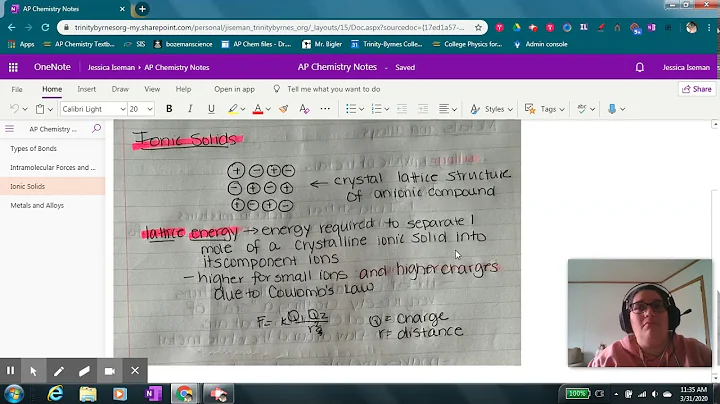The width and height of the screenshot is (720, 404).
Task: Open the Tags dropdown
Action: tap(545, 109)
